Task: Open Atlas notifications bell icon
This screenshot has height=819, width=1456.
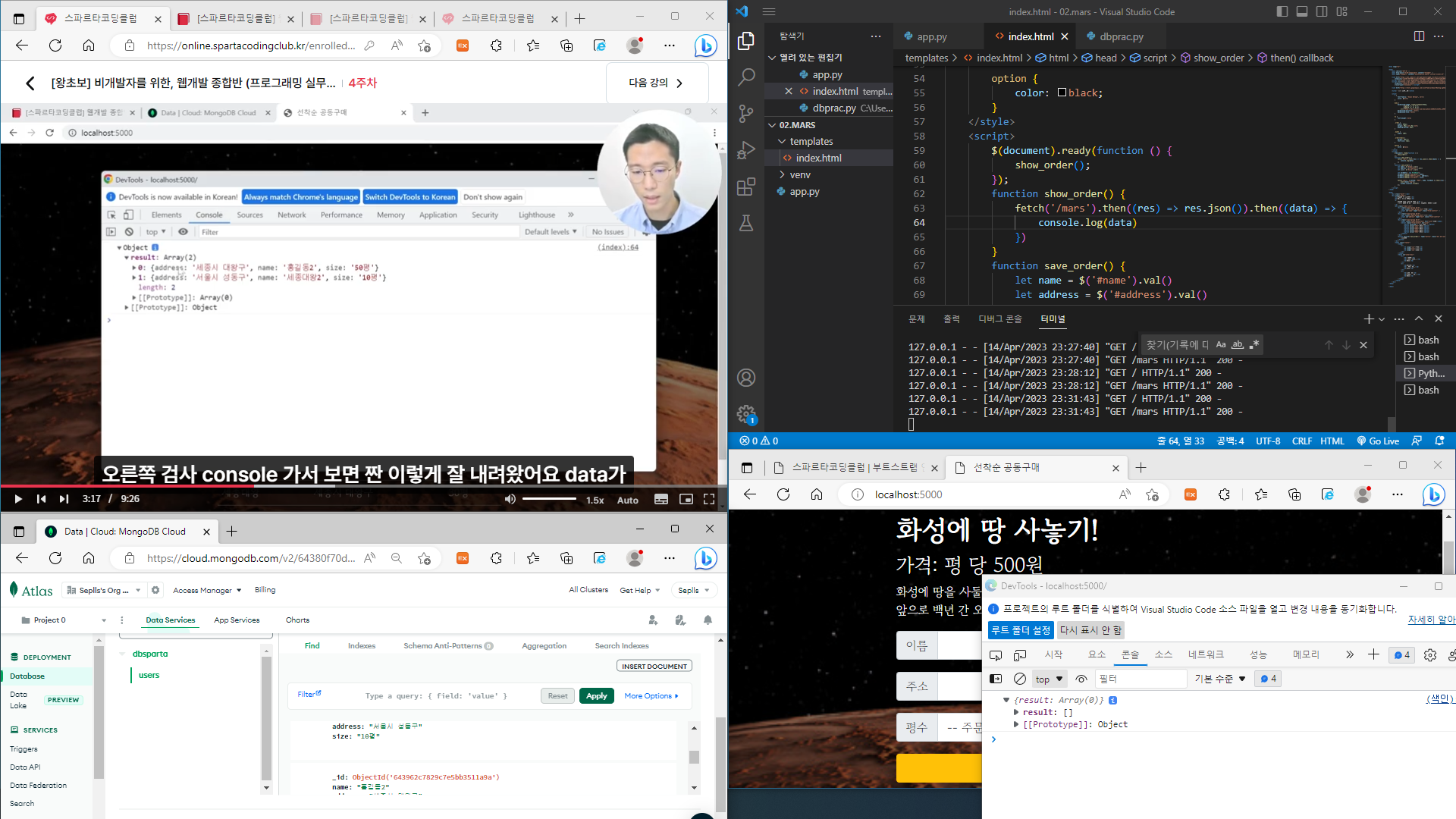Action: [x=708, y=620]
